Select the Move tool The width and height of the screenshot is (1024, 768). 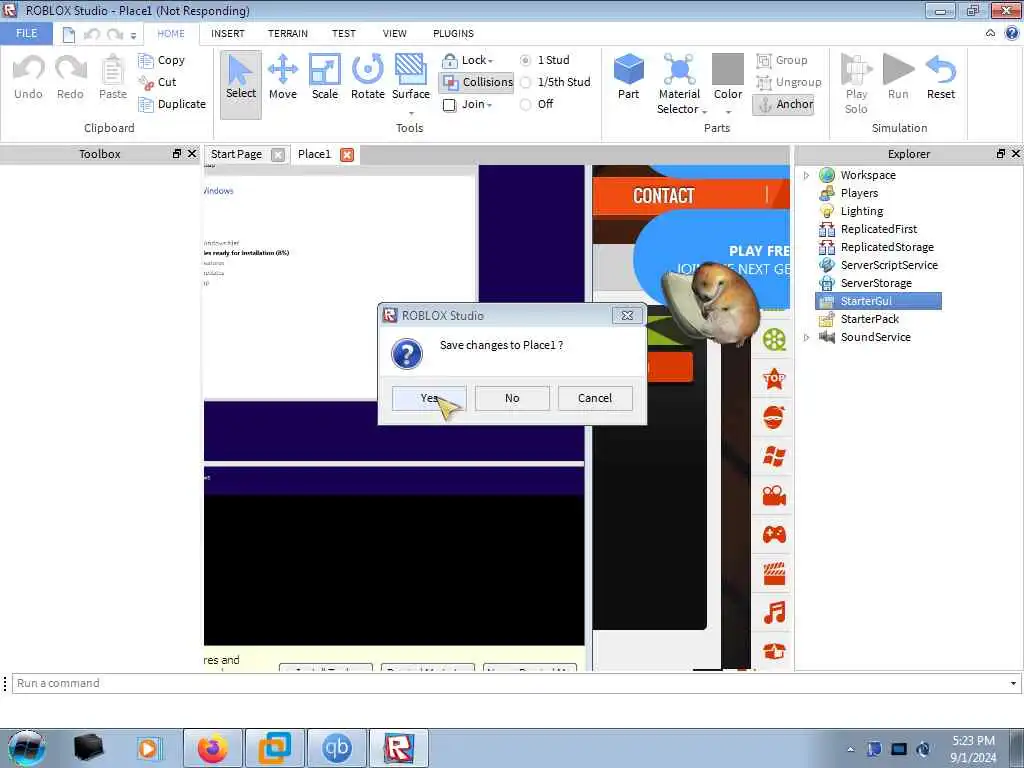(x=283, y=78)
